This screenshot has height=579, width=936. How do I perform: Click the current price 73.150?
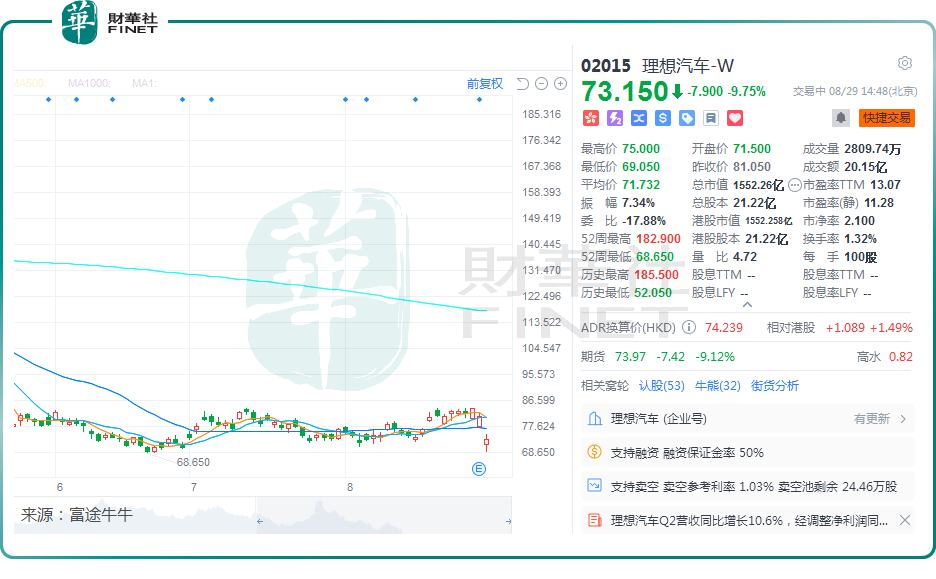624,91
